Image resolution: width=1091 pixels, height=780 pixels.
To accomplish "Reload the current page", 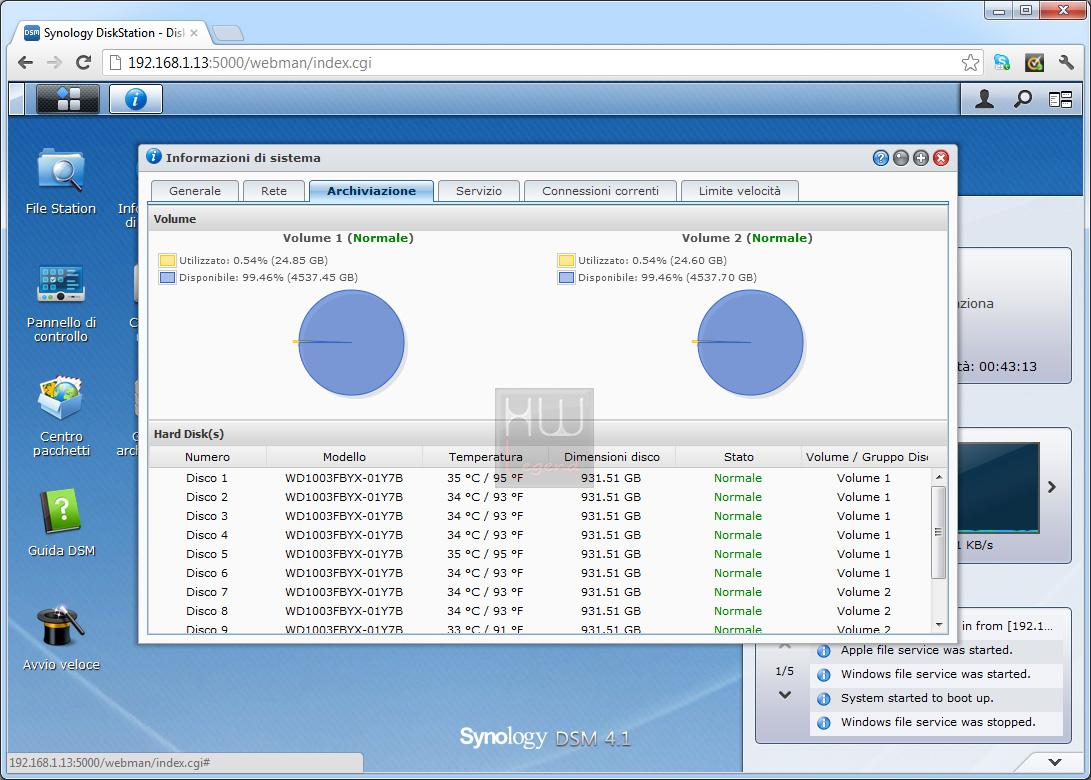I will pos(83,63).
